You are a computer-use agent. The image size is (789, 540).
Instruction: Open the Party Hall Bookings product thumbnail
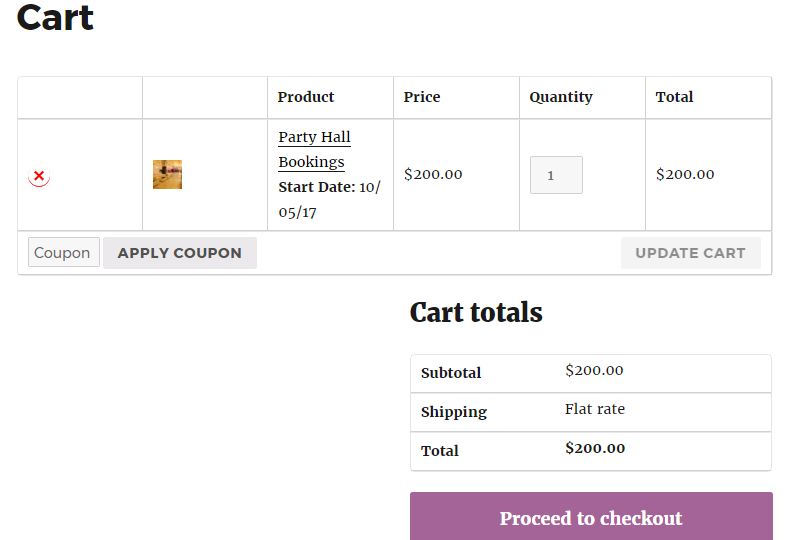[x=167, y=175]
